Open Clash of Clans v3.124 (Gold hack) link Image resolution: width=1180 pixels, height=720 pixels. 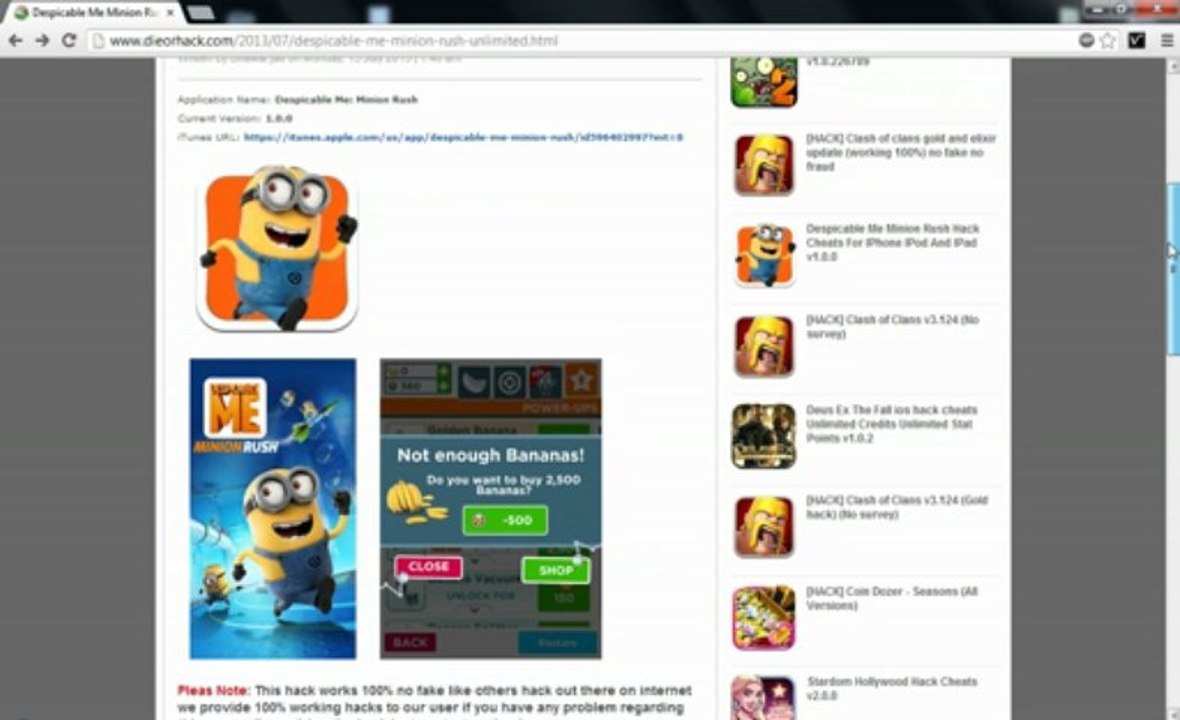pos(897,507)
